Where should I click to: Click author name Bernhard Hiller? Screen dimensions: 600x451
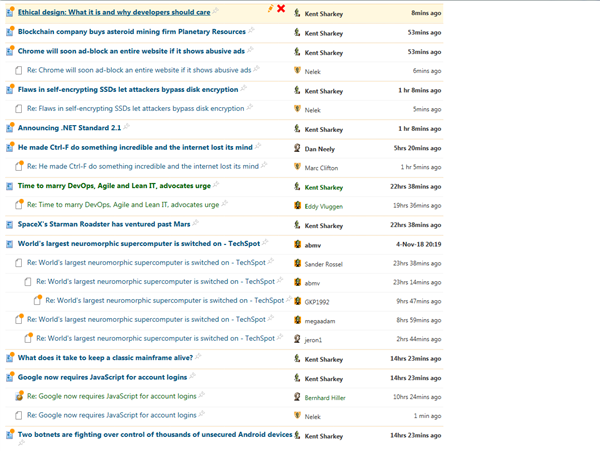[x=325, y=398]
